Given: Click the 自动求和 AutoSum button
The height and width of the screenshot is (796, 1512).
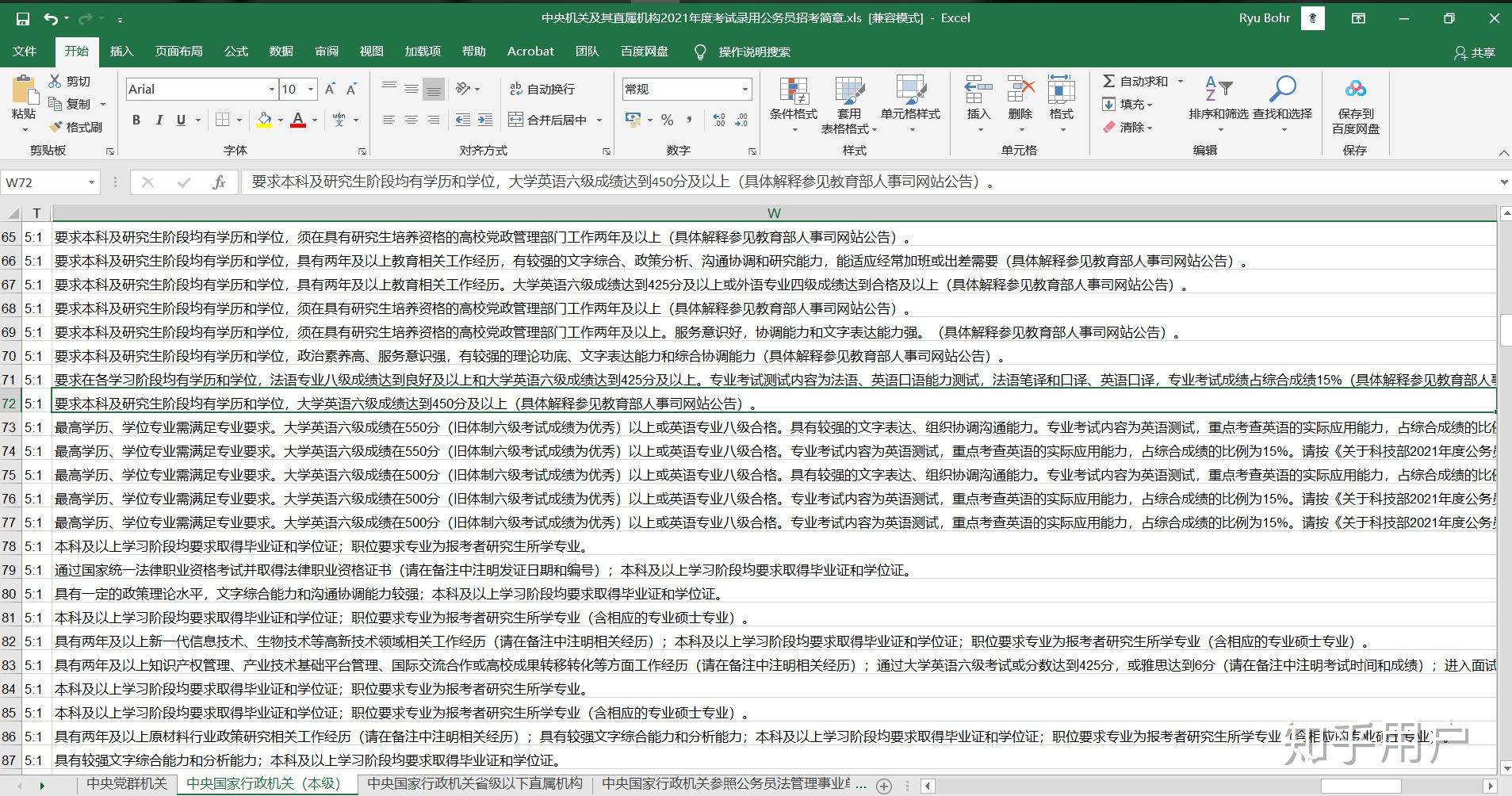Looking at the screenshot, I should (x=1135, y=81).
